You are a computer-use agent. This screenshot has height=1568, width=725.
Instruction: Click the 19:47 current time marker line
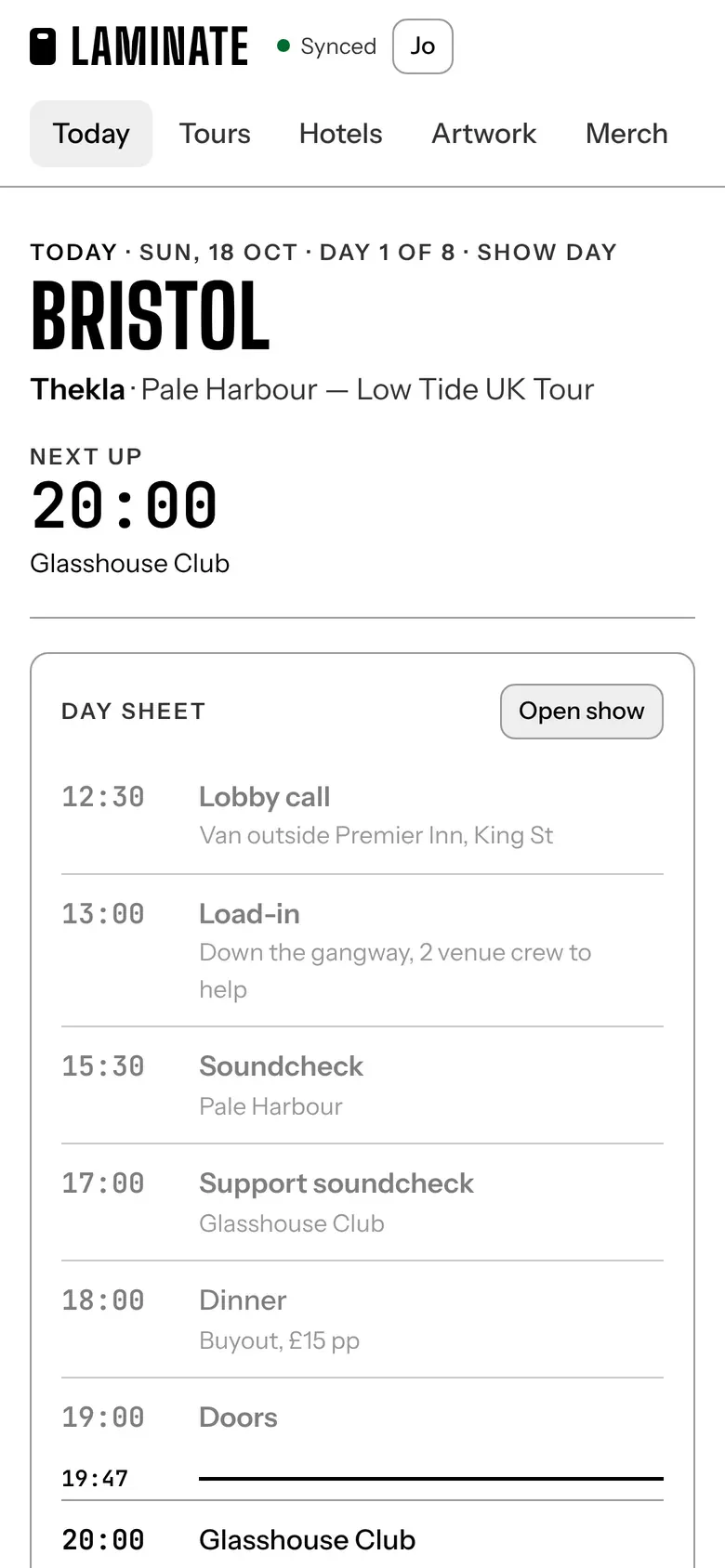[x=431, y=1478]
